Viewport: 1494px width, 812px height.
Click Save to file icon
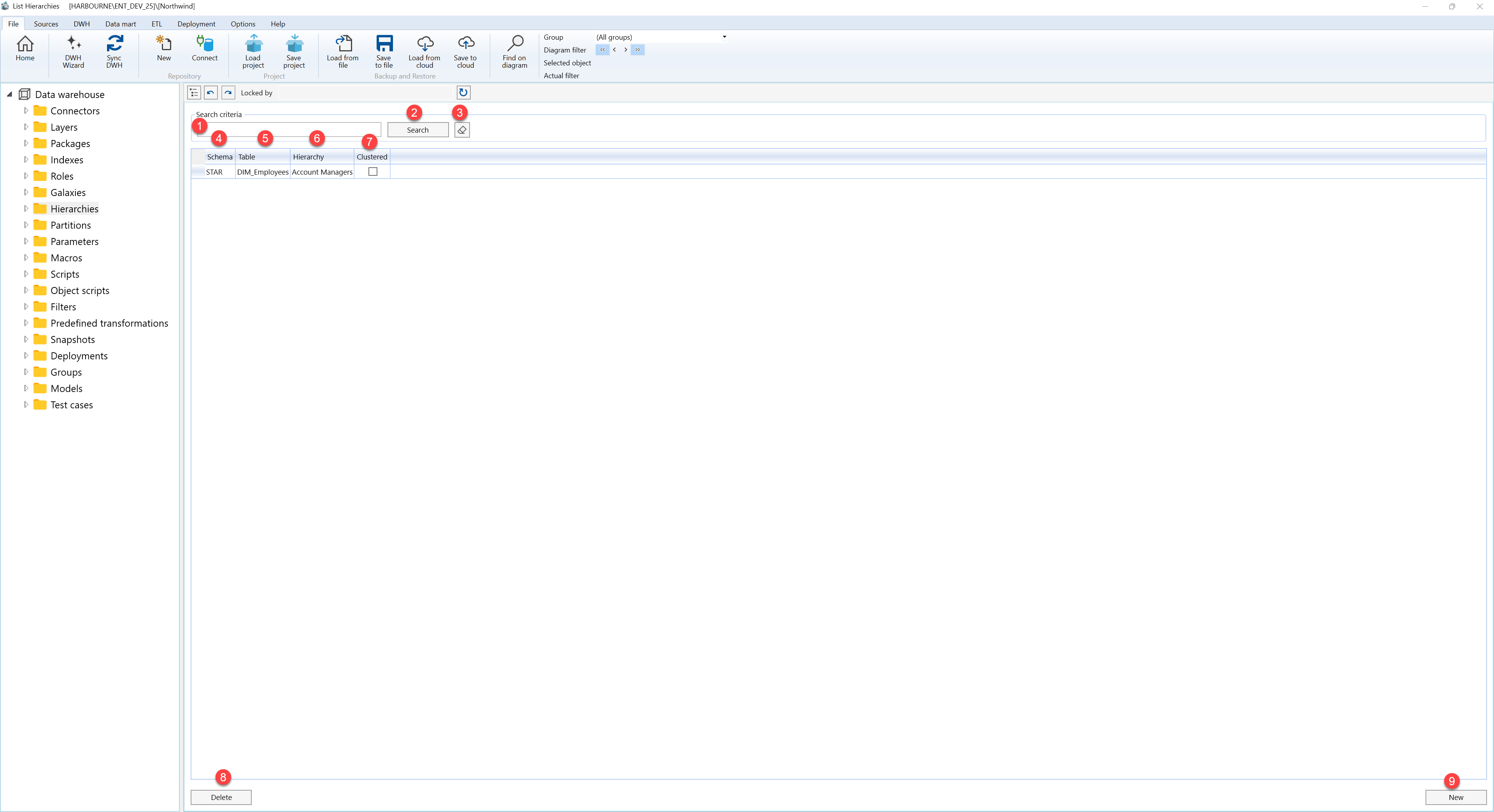[x=384, y=52]
